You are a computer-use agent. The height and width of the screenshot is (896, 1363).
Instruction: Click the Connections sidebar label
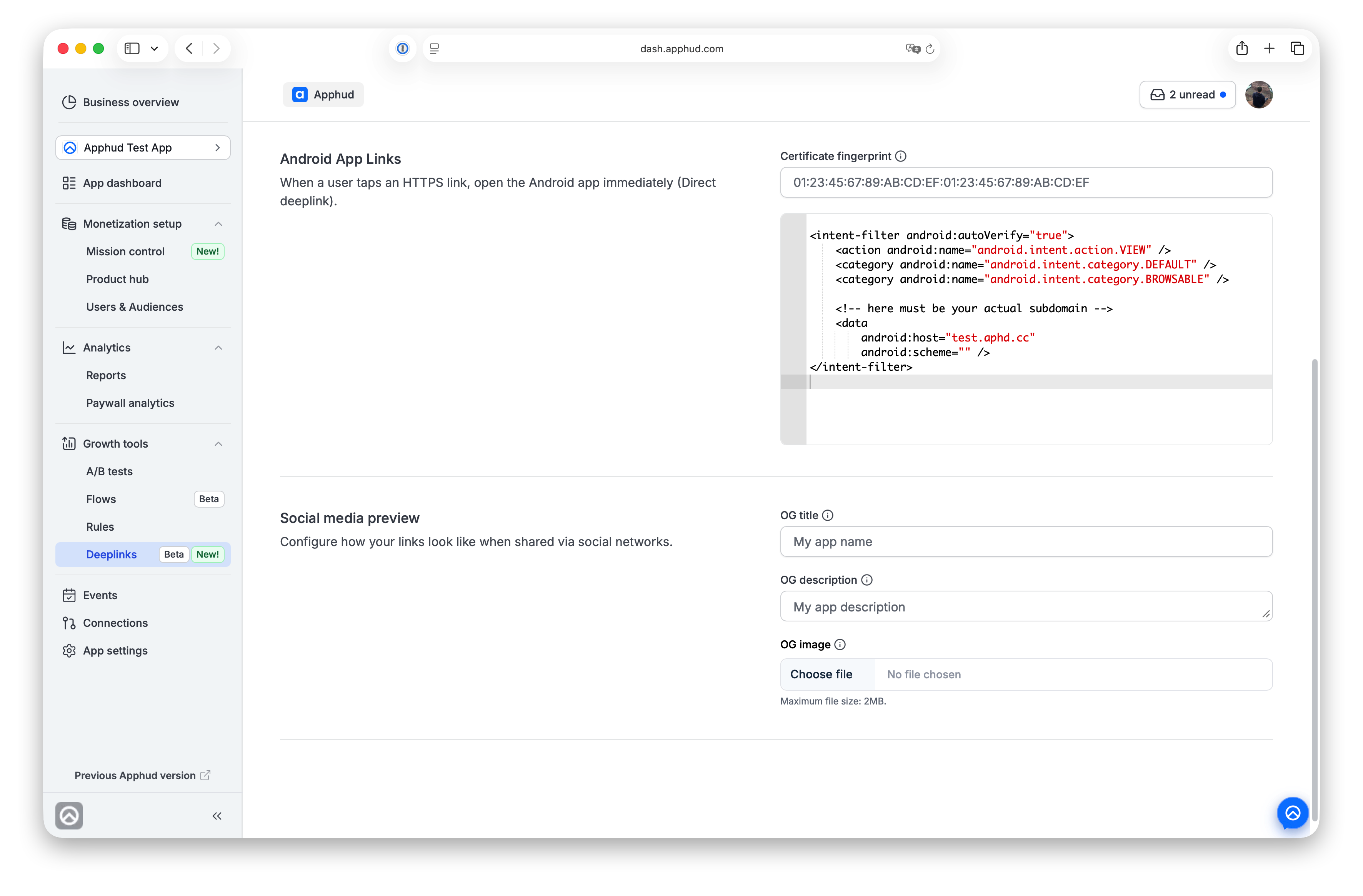click(115, 622)
